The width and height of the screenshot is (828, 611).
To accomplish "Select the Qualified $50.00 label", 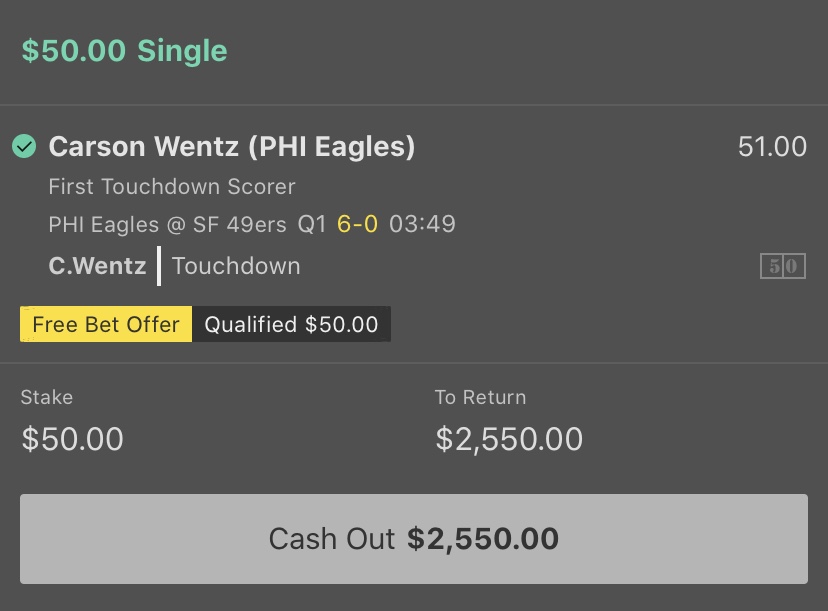I will (x=291, y=324).
